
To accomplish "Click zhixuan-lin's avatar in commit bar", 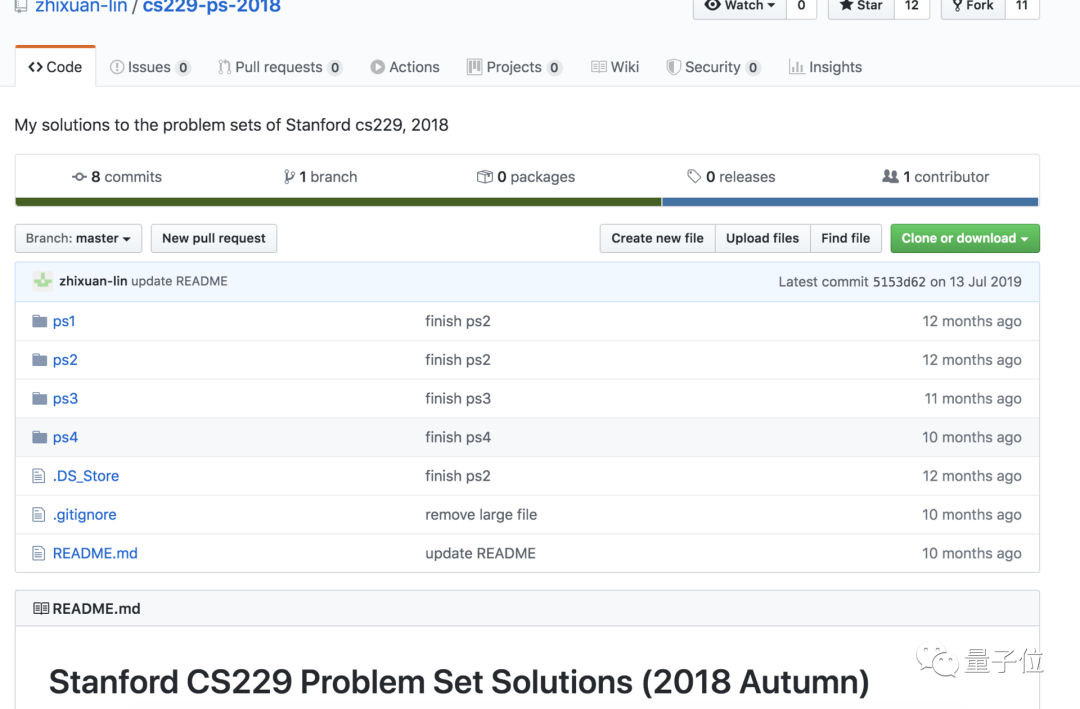I will (x=43, y=281).
